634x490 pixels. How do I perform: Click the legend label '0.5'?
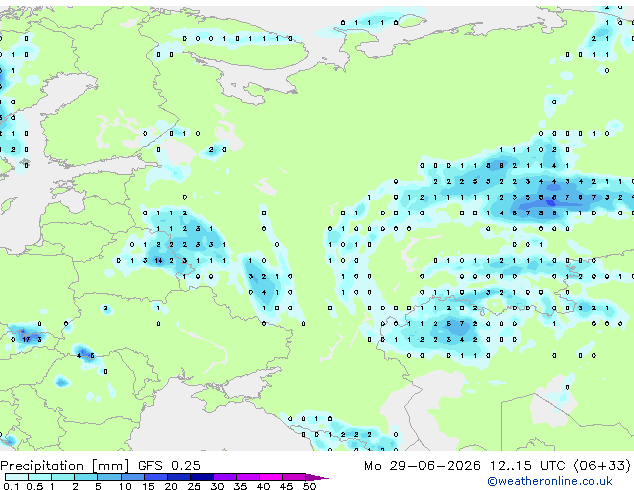pos(34,486)
